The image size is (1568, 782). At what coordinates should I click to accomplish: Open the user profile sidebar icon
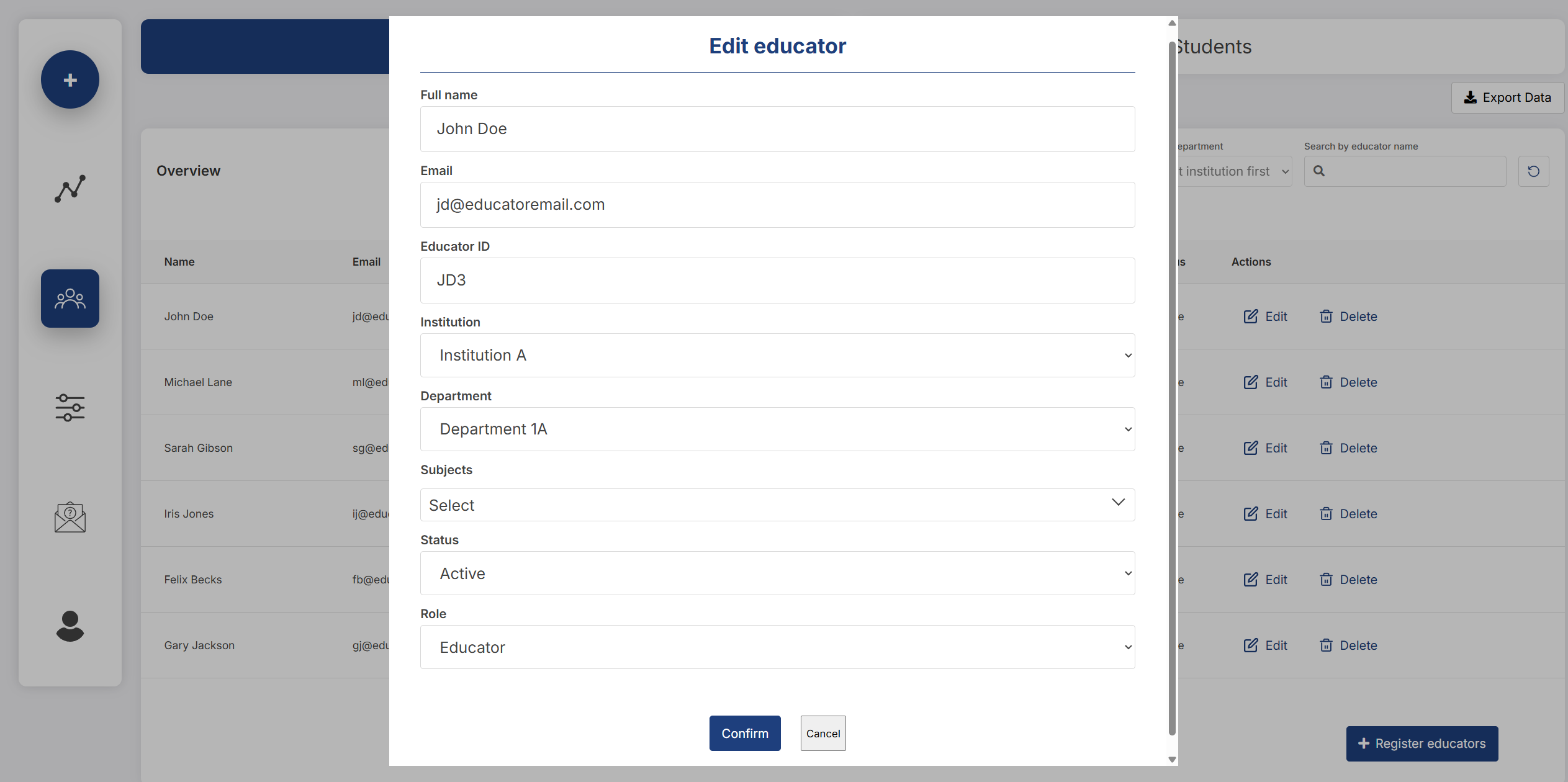pyautogui.click(x=70, y=626)
